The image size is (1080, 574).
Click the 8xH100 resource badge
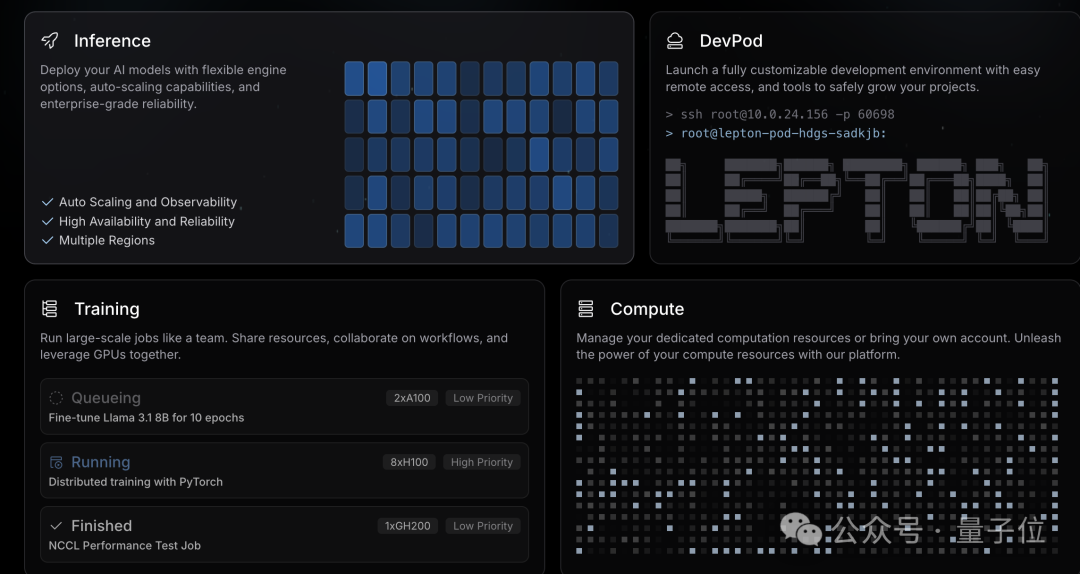pyautogui.click(x=409, y=462)
